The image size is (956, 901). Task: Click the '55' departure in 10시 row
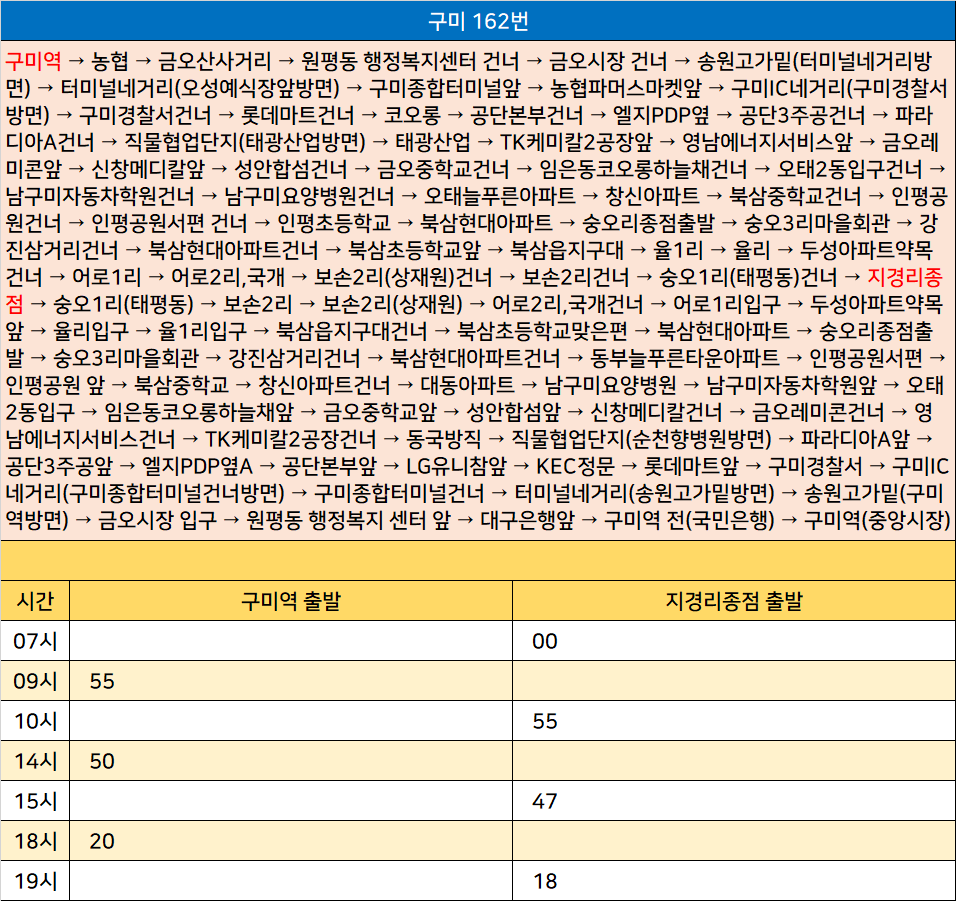(x=544, y=721)
